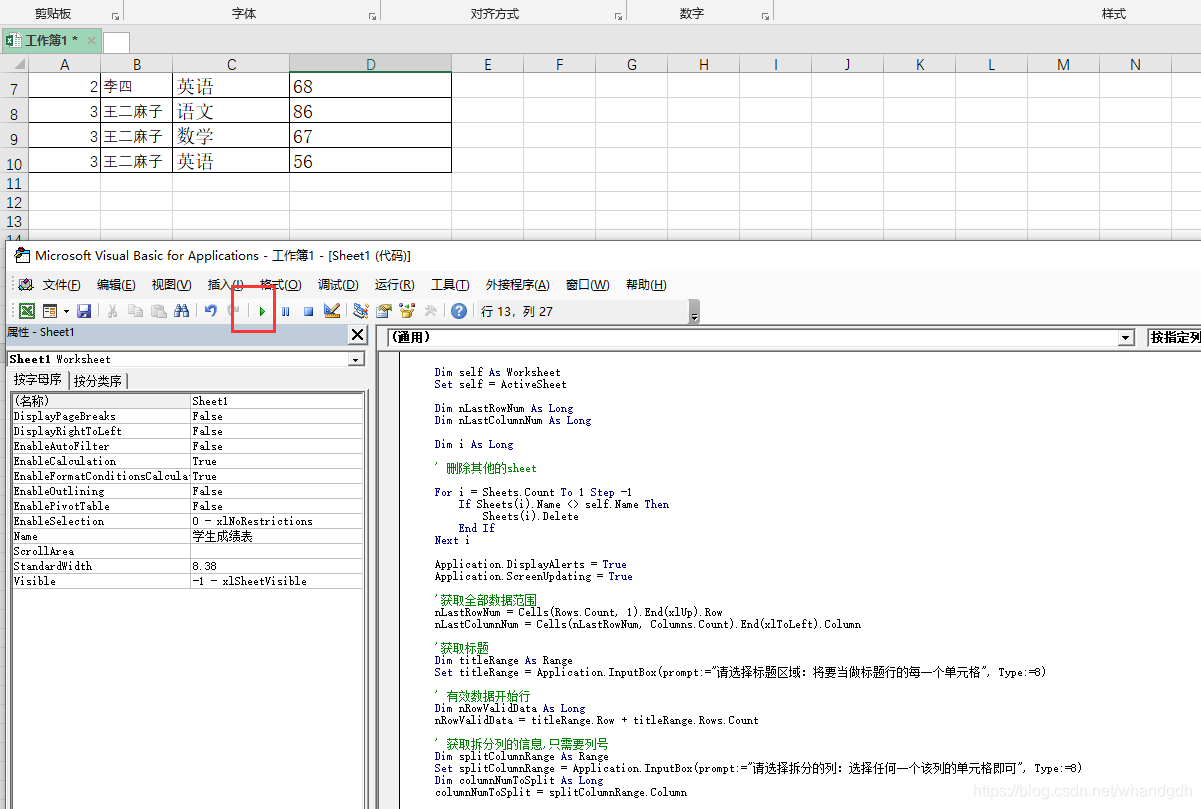Open the 运行(R) menu
Screen dimensions: 1201x809
coord(394,285)
